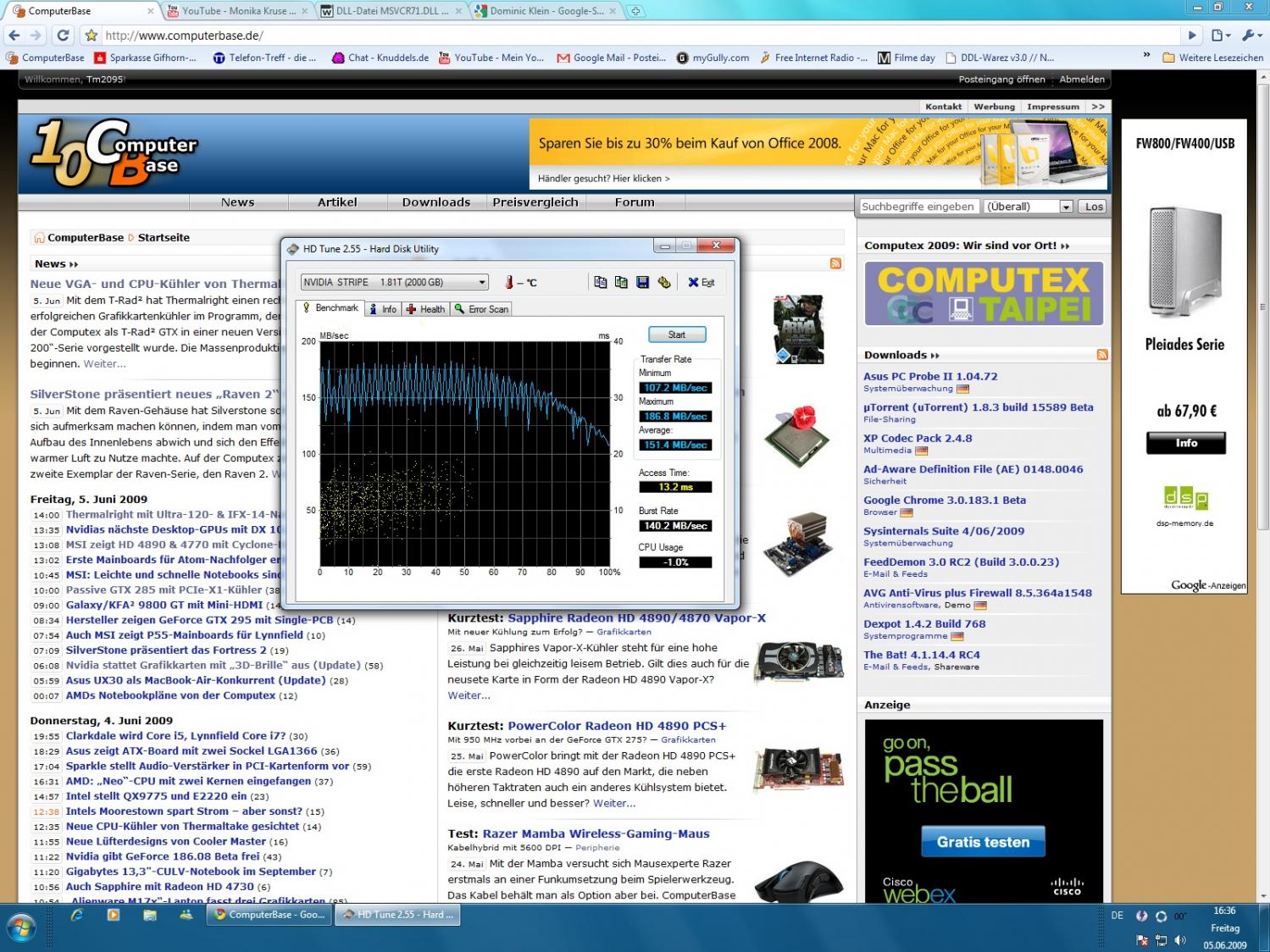Image resolution: width=1270 pixels, height=952 pixels.
Task: Go forward in Chrome browser
Action: [x=36, y=36]
